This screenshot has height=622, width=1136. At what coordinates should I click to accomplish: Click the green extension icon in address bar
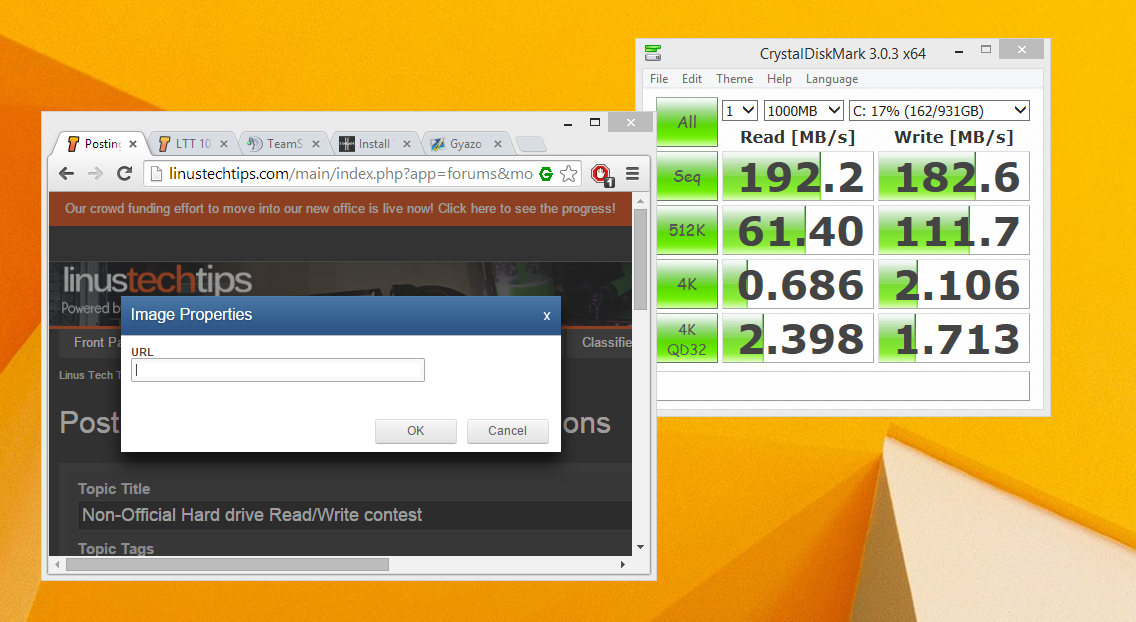[x=546, y=174]
